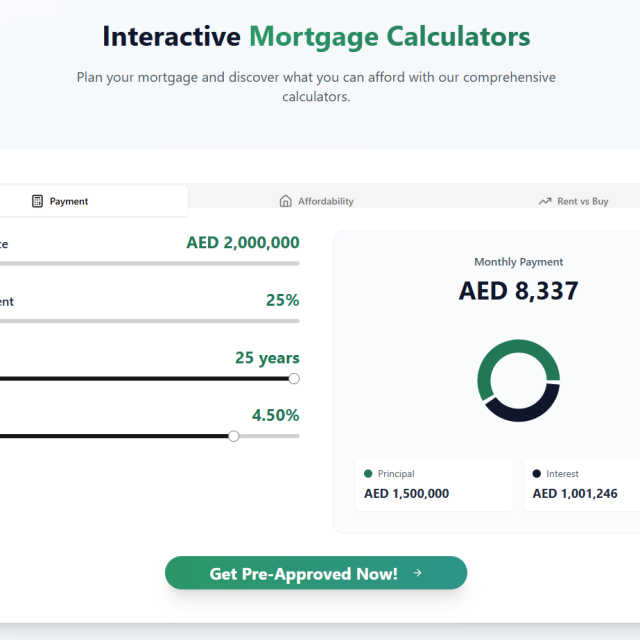Viewport: 640px width, 640px height.
Task: Click the slider track under the 25% value
Action: 150,321
